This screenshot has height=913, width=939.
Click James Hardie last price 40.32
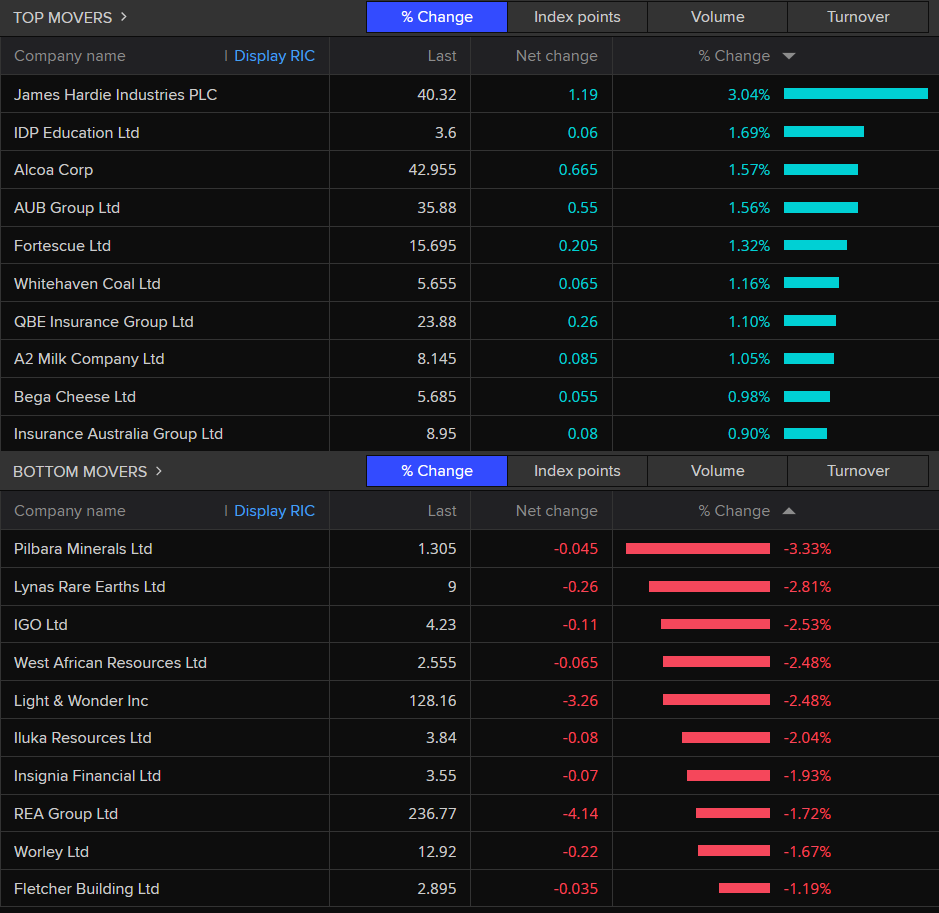click(437, 95)
